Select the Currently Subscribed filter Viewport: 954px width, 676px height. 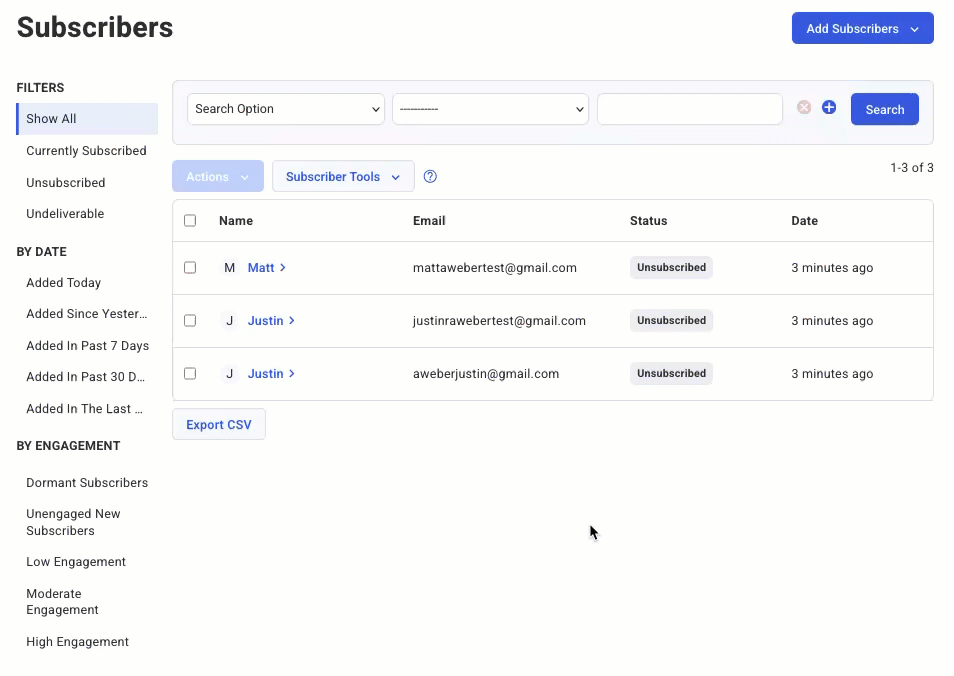[x=86, y=151]
